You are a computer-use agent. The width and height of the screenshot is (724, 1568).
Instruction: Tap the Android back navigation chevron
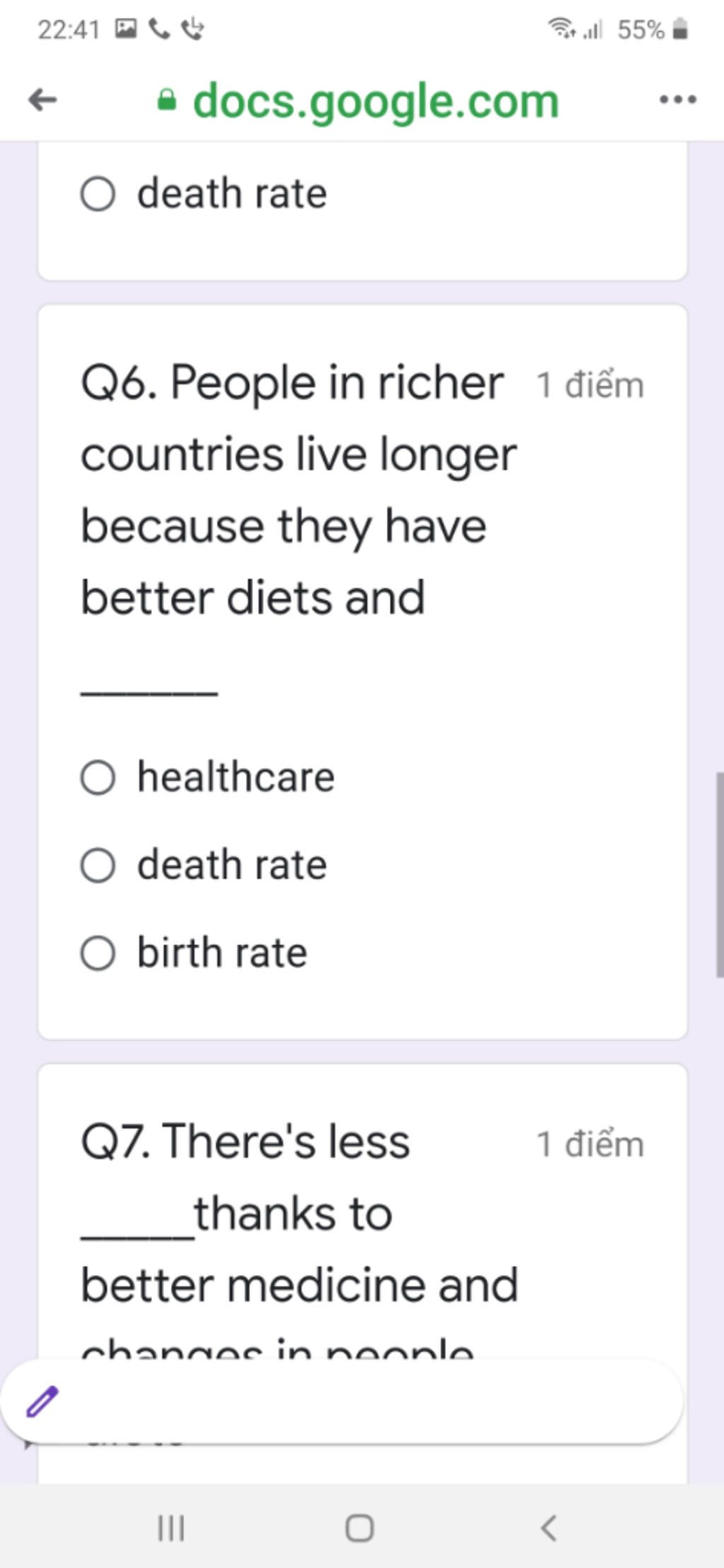pos(549,1528)
